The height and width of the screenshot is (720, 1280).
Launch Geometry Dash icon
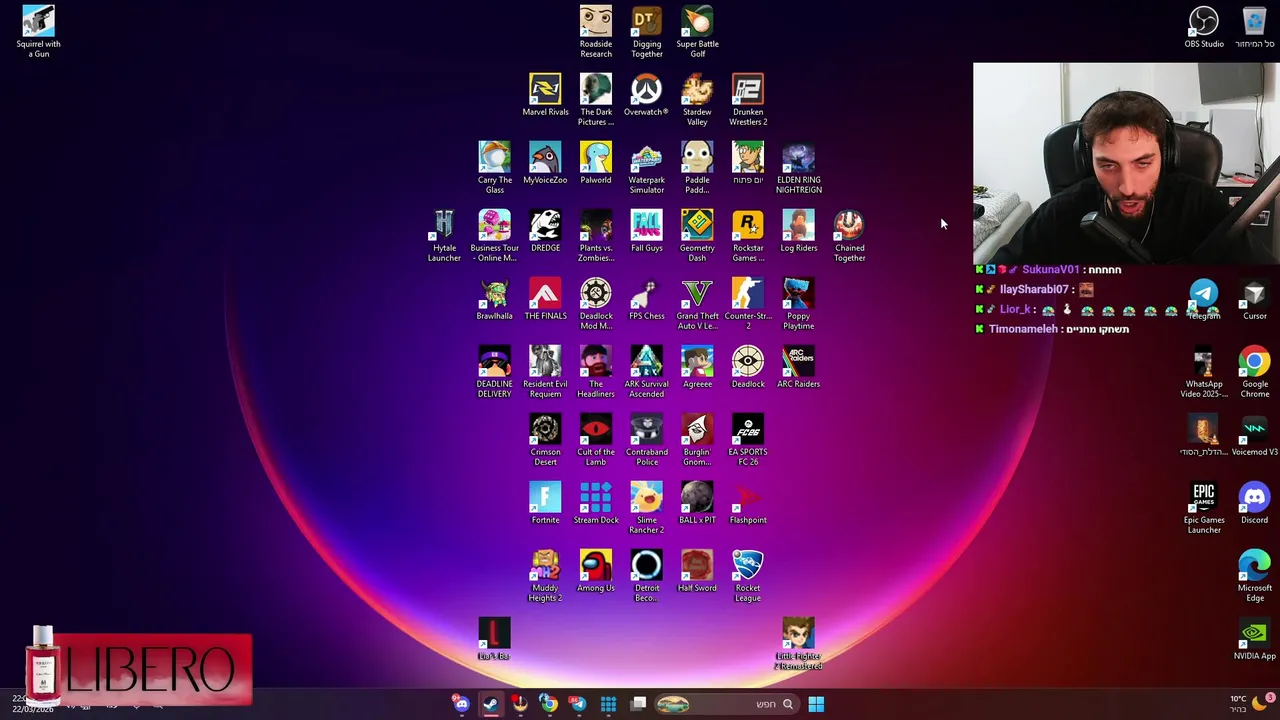[697, 235]
